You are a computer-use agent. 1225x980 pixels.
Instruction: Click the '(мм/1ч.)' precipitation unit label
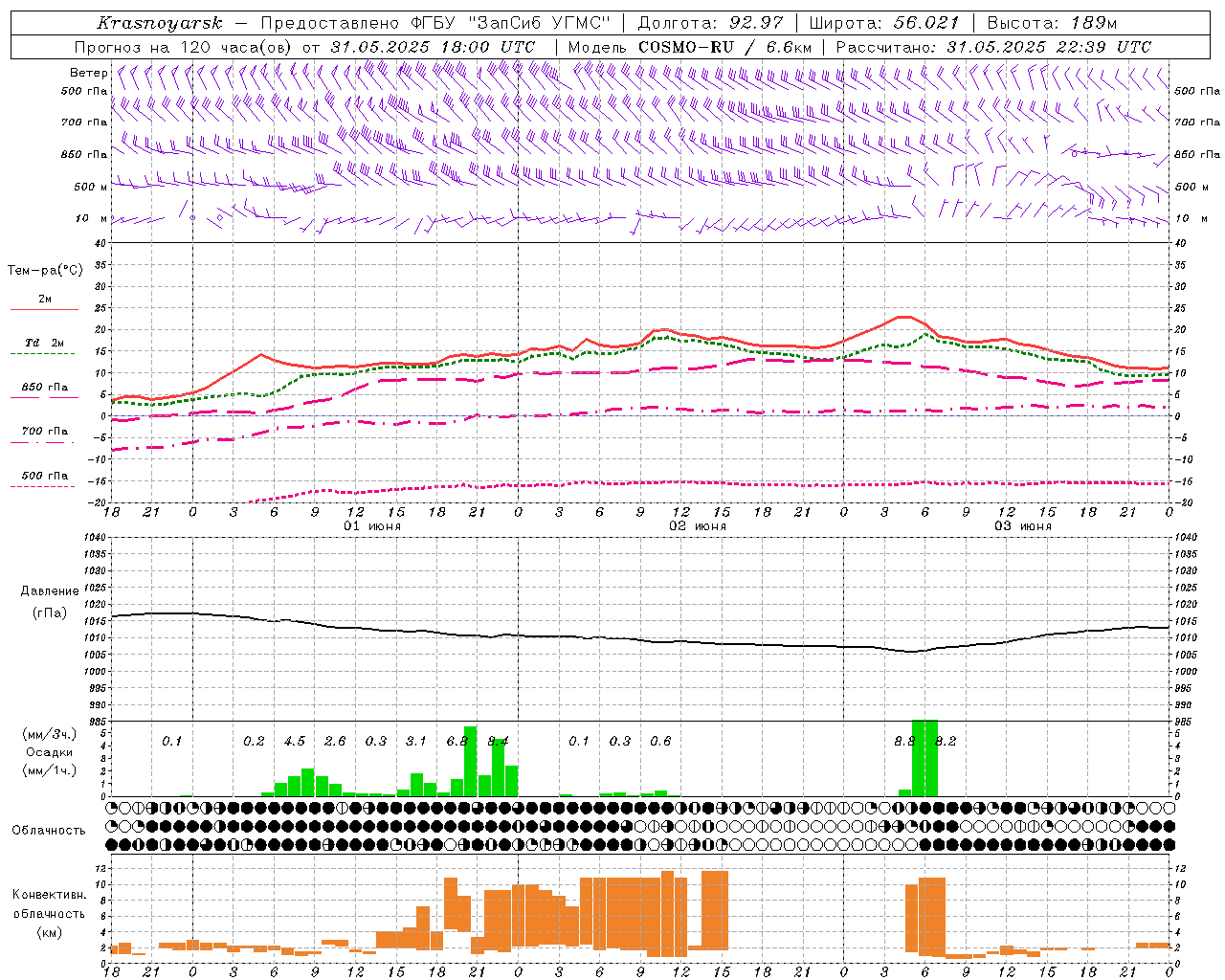click(49, 771)
